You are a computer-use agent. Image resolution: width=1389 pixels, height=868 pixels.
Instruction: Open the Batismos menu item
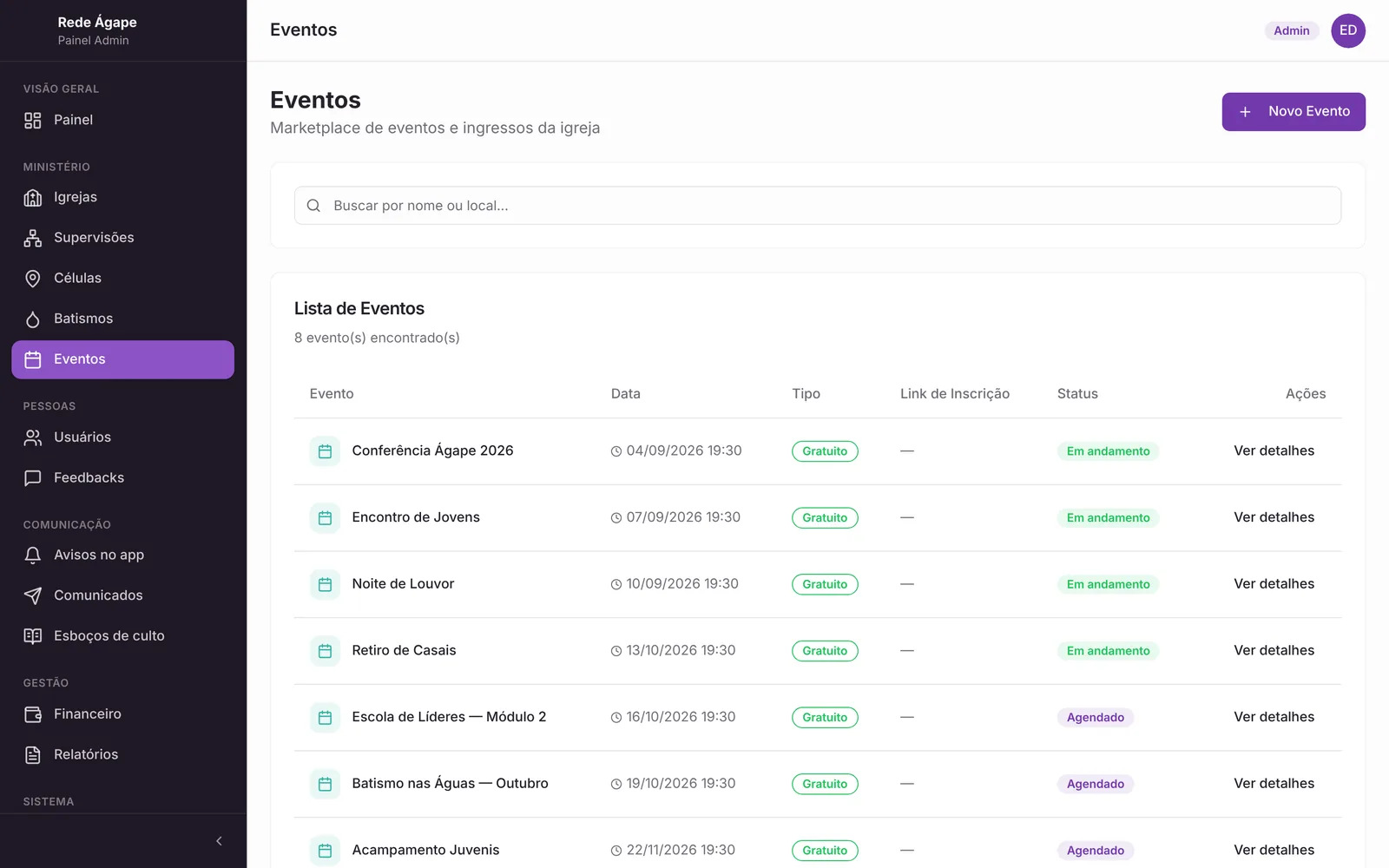pos(122,319)
